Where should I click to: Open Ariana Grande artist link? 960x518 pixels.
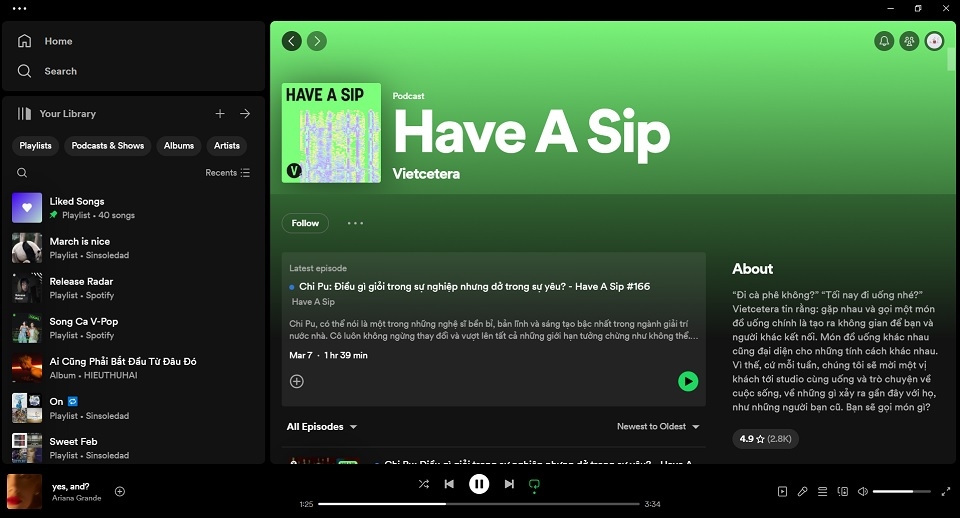pos(77,498)
